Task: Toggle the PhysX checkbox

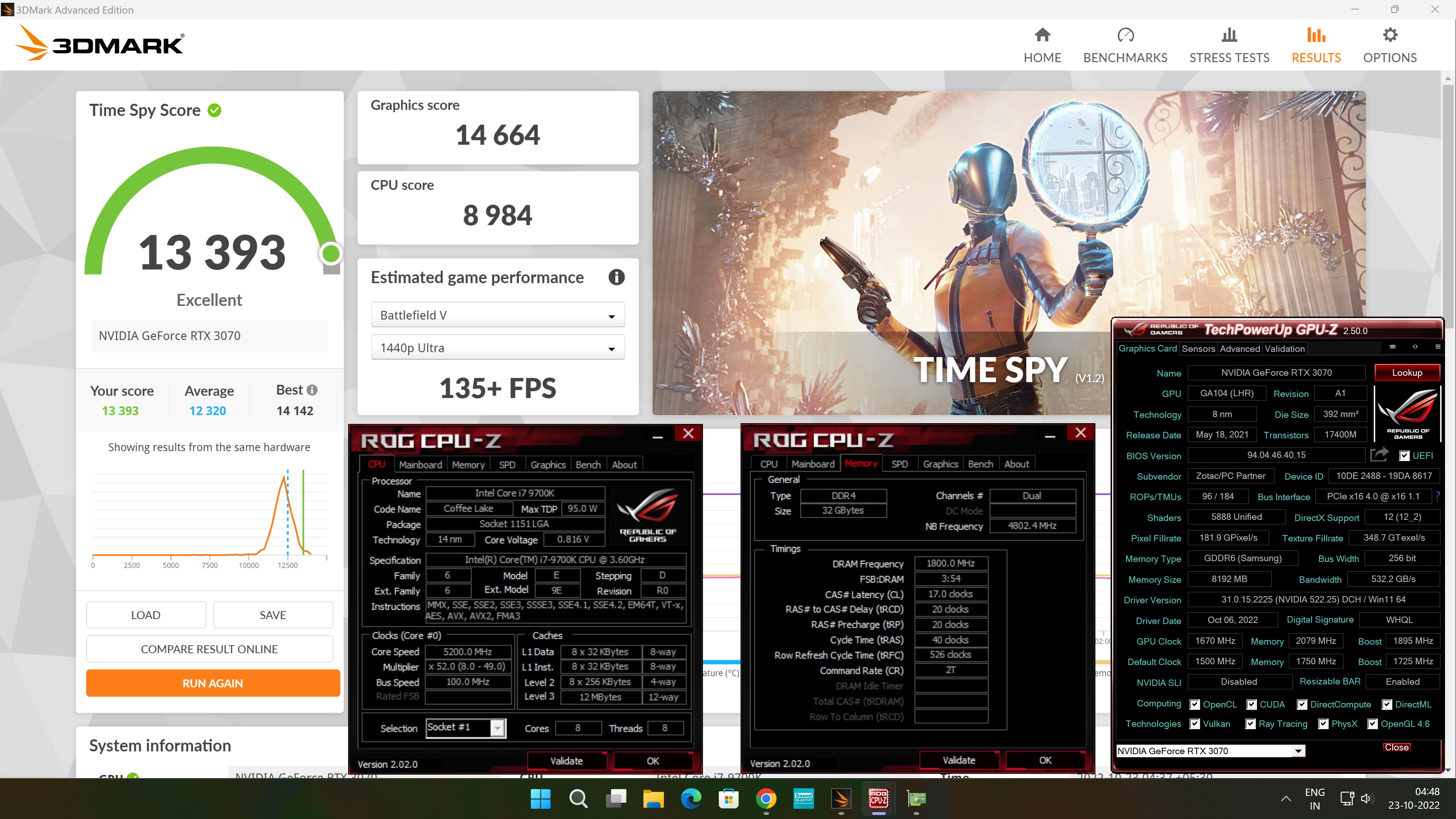Action: pyautogui.click(x=1323, y=723)
